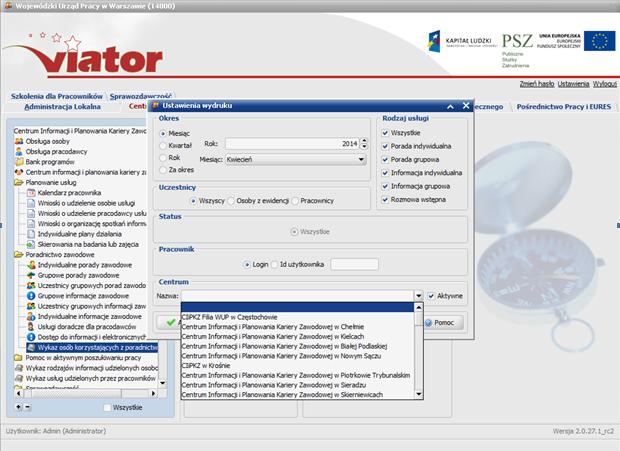Click the Wyloguj link
The height and width of the screenshot is (451, 620).
[x=605, y=84]
